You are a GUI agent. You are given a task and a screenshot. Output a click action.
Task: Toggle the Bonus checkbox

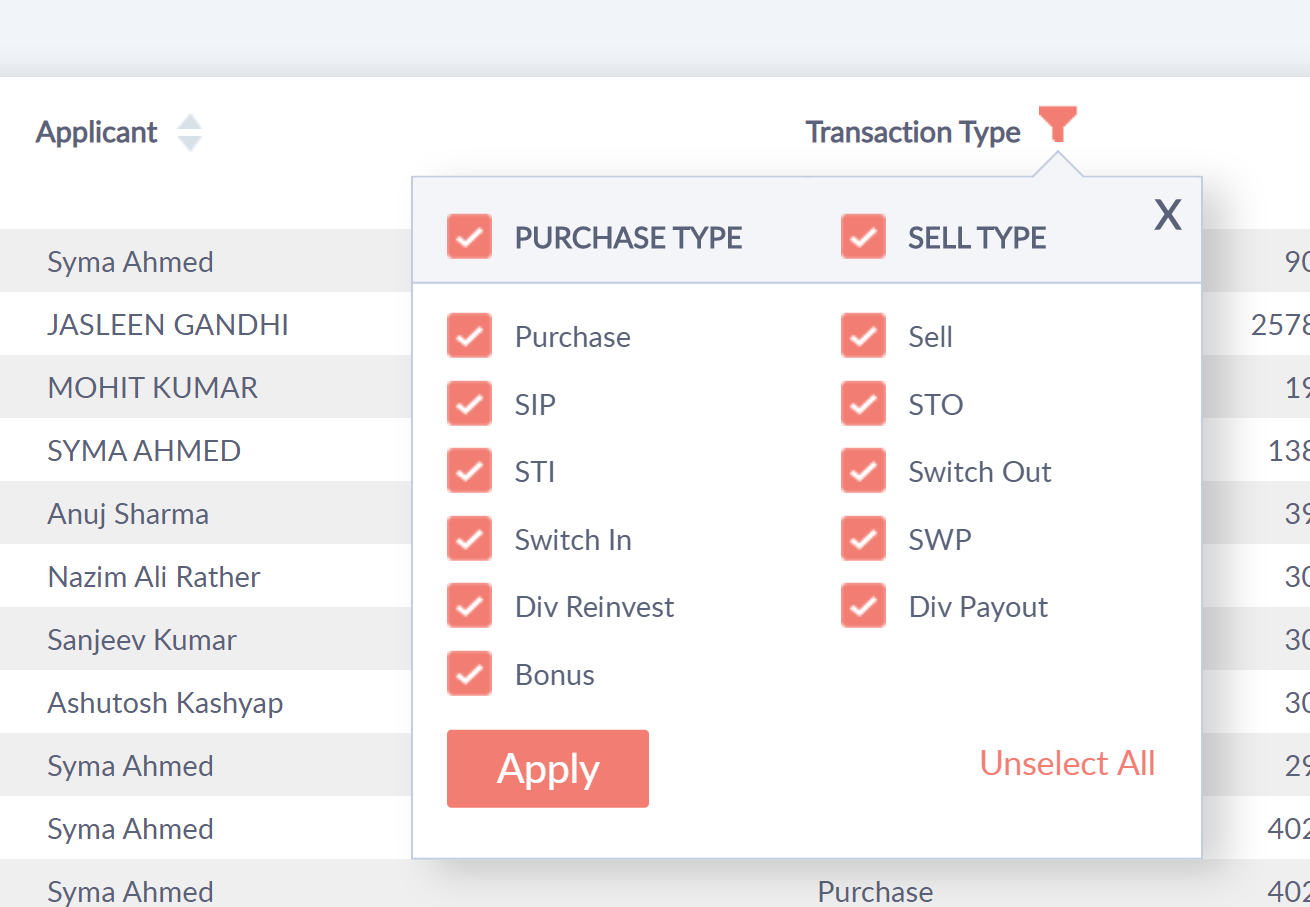pyautogui.click(x=469, y=673)
